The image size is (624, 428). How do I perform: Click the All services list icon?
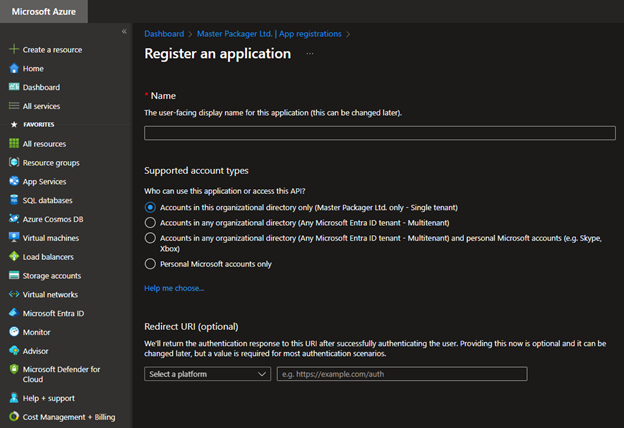(x=14, y=106)
